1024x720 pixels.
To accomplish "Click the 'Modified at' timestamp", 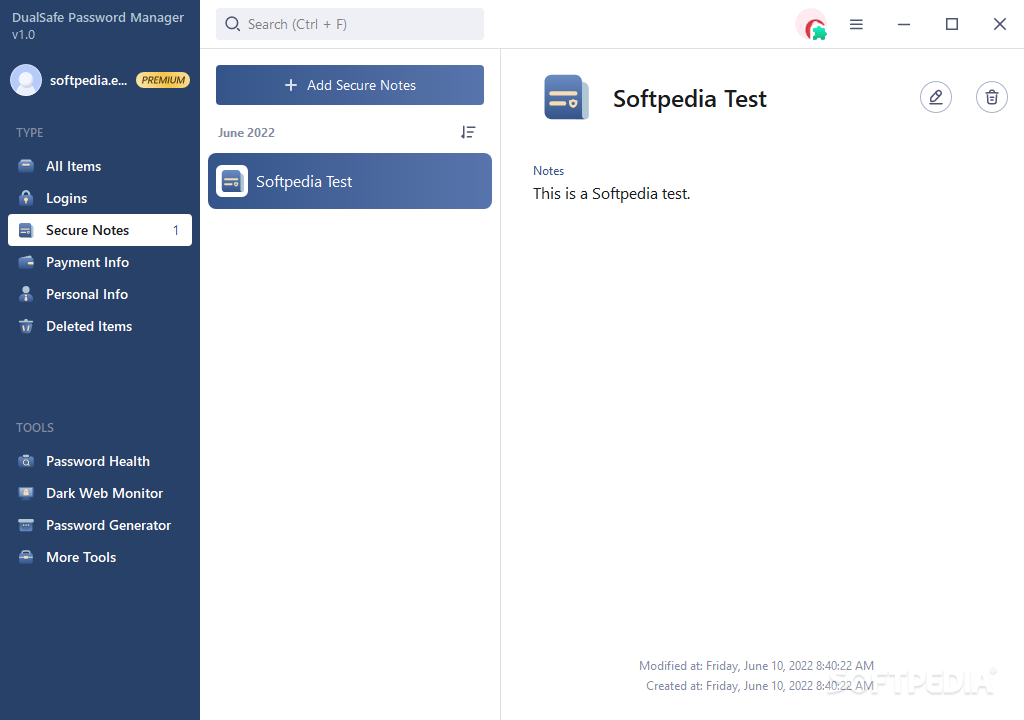I will point(756,666).
